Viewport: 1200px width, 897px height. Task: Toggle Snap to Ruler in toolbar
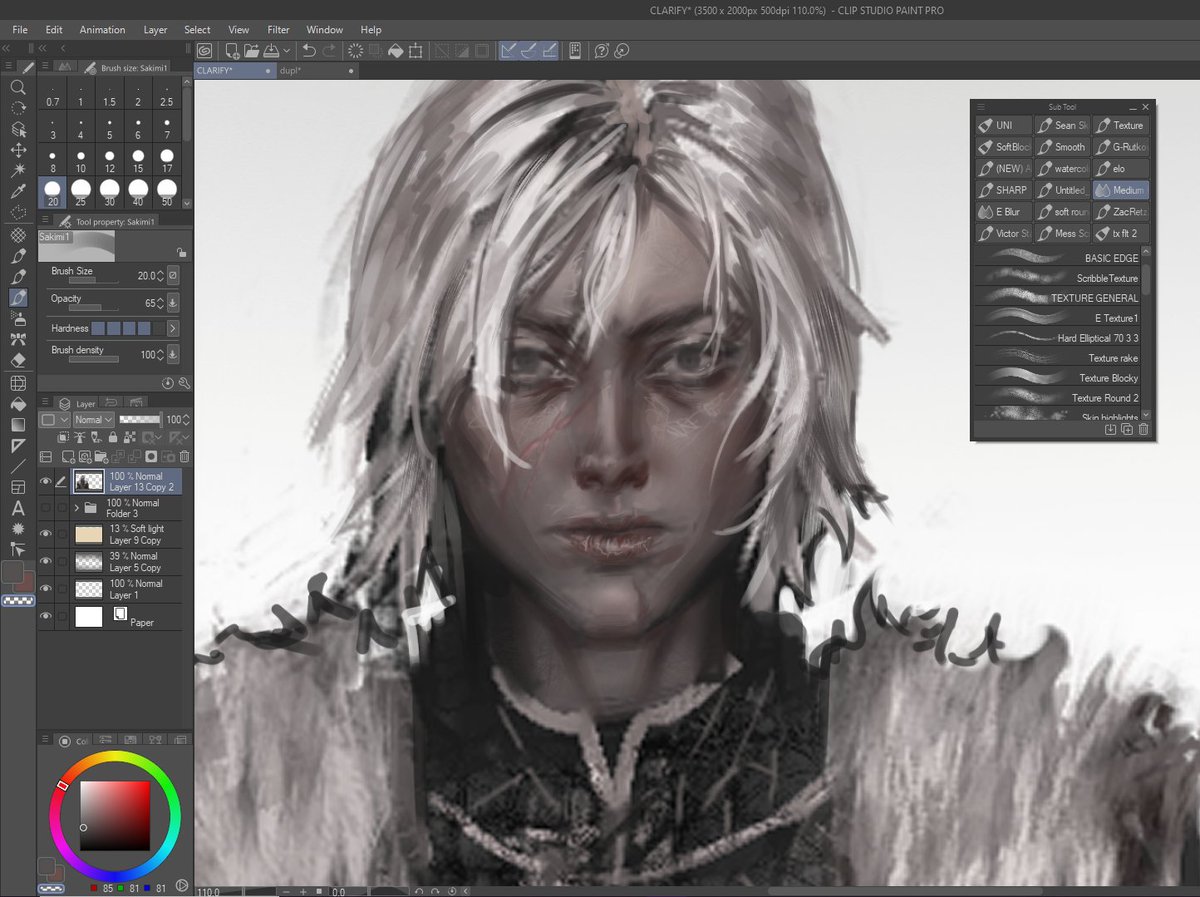pos(509,50)
